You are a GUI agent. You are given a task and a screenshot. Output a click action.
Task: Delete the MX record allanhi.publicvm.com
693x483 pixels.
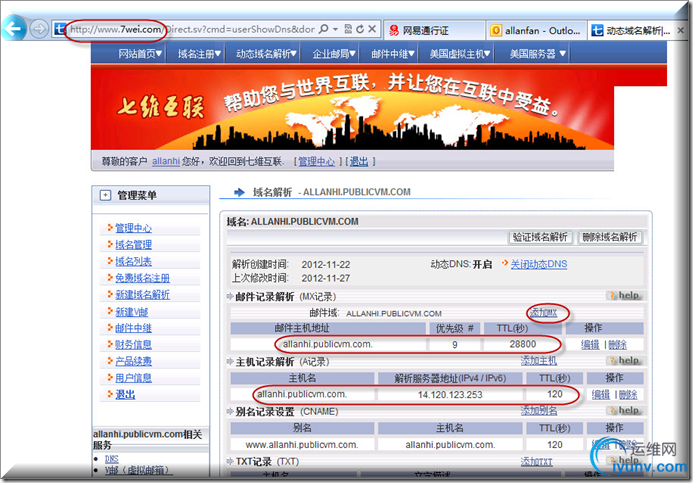click(x=617, y=345)
